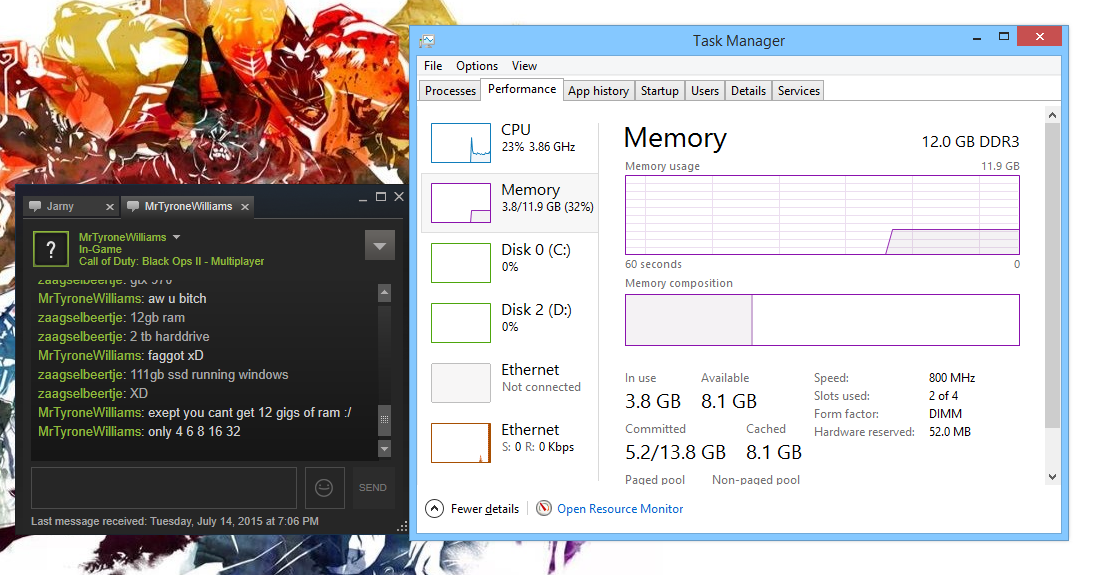This screenshot has width=1096, height=575.
Task: Select the MrTyroneWilliams chat tab
Action: (187, 206)
